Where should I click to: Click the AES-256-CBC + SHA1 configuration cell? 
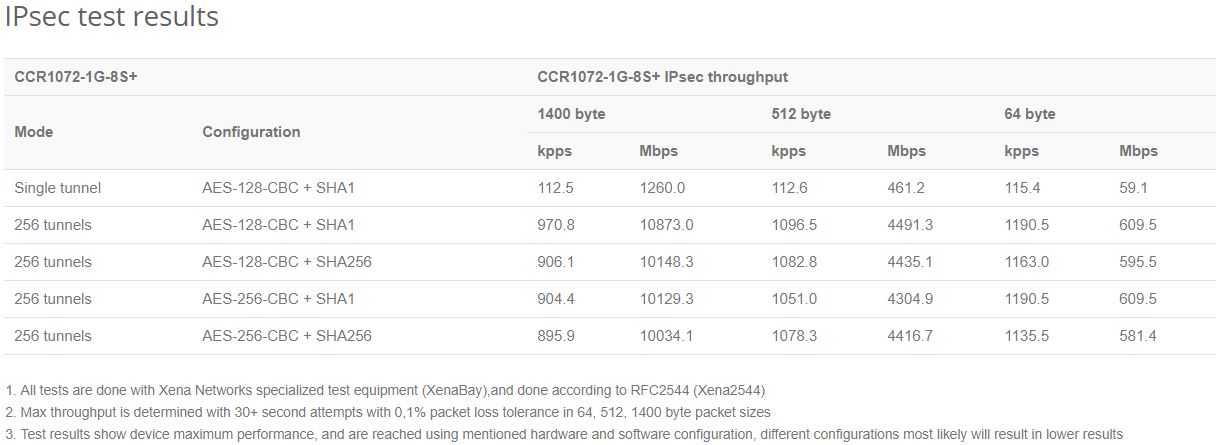pyautogui.click(x=278, y=299)
